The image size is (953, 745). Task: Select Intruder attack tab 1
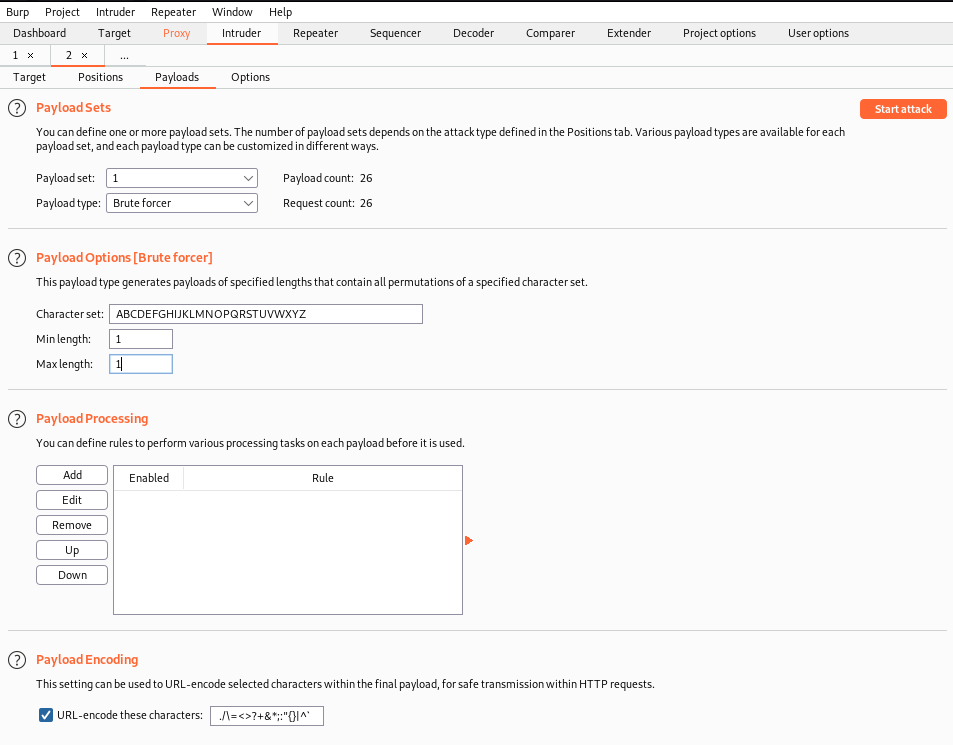point(15,55)
